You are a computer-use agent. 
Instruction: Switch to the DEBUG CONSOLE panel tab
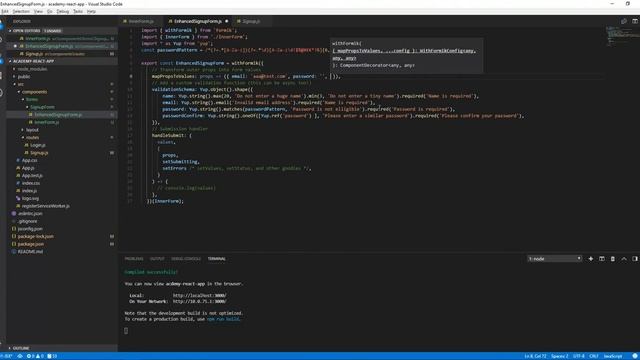tap(186, 259)
